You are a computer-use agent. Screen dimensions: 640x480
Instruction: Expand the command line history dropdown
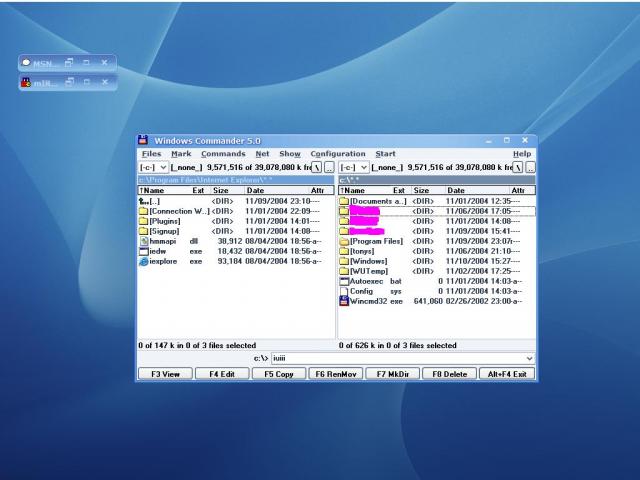(529, 358)
